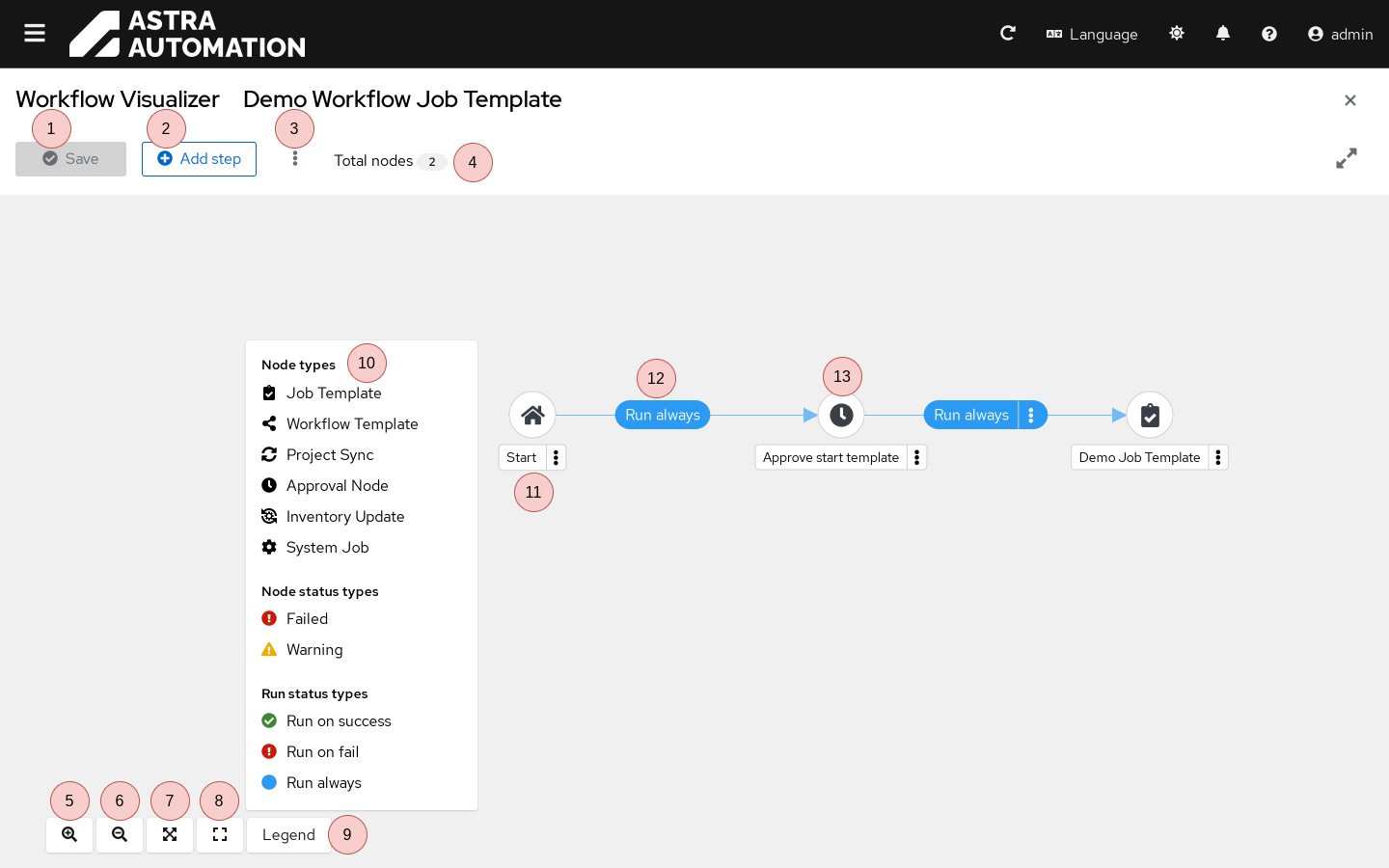Click the Add step button
This screenshot has width=1389, height=868.
point(199,159)
